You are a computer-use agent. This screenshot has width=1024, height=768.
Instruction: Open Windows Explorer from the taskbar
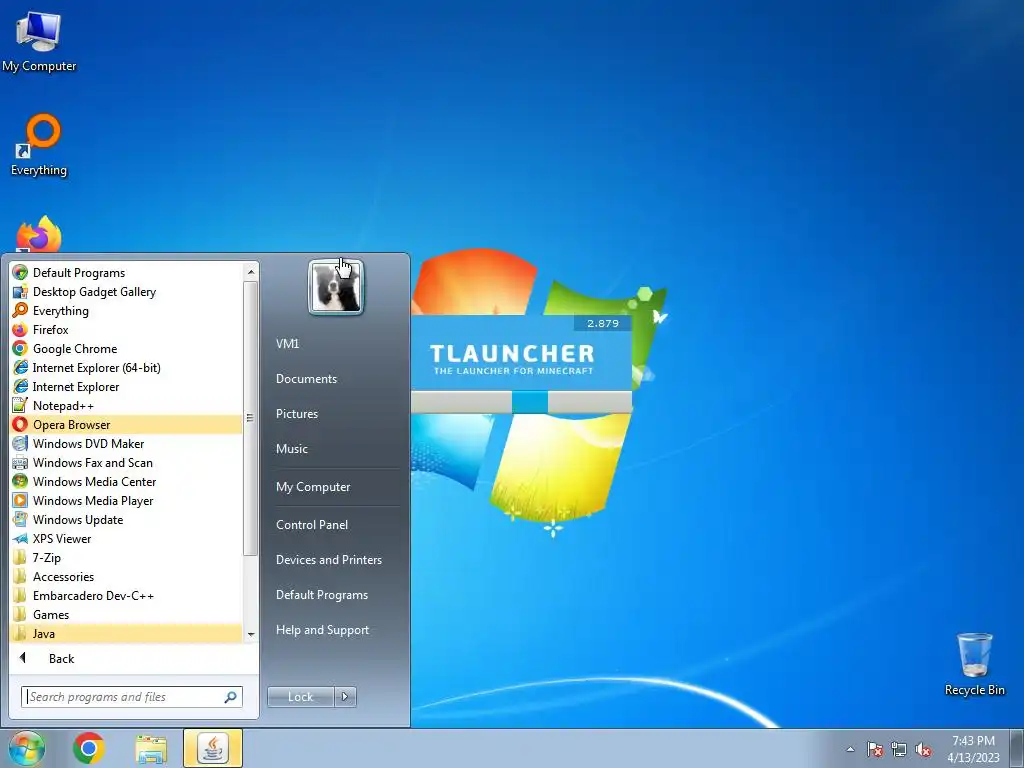click(151, 748)
